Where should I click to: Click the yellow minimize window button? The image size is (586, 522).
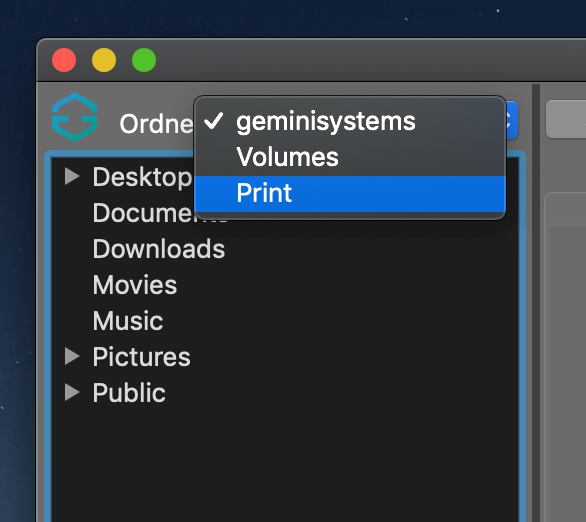point(104,60)
